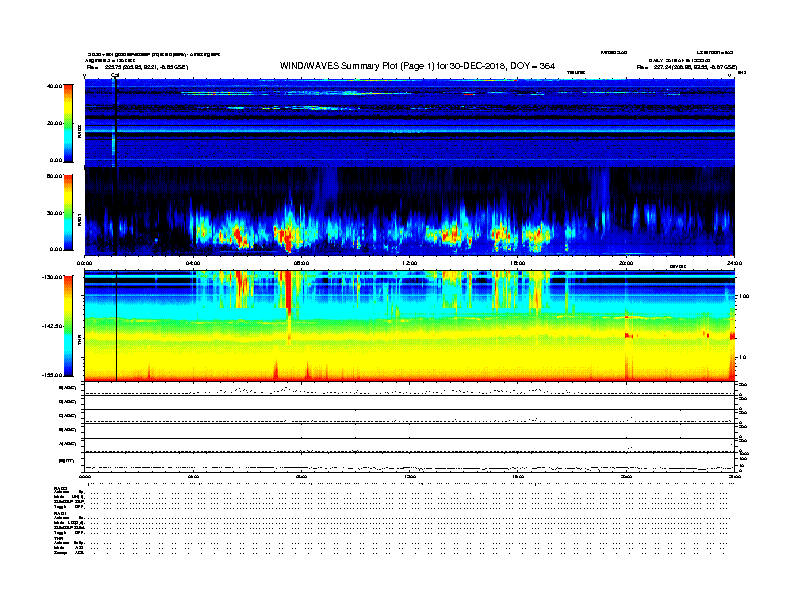Select the 40.00 label on RAD2 scale
Screen dimensions: 792x612
pos(55,86)
